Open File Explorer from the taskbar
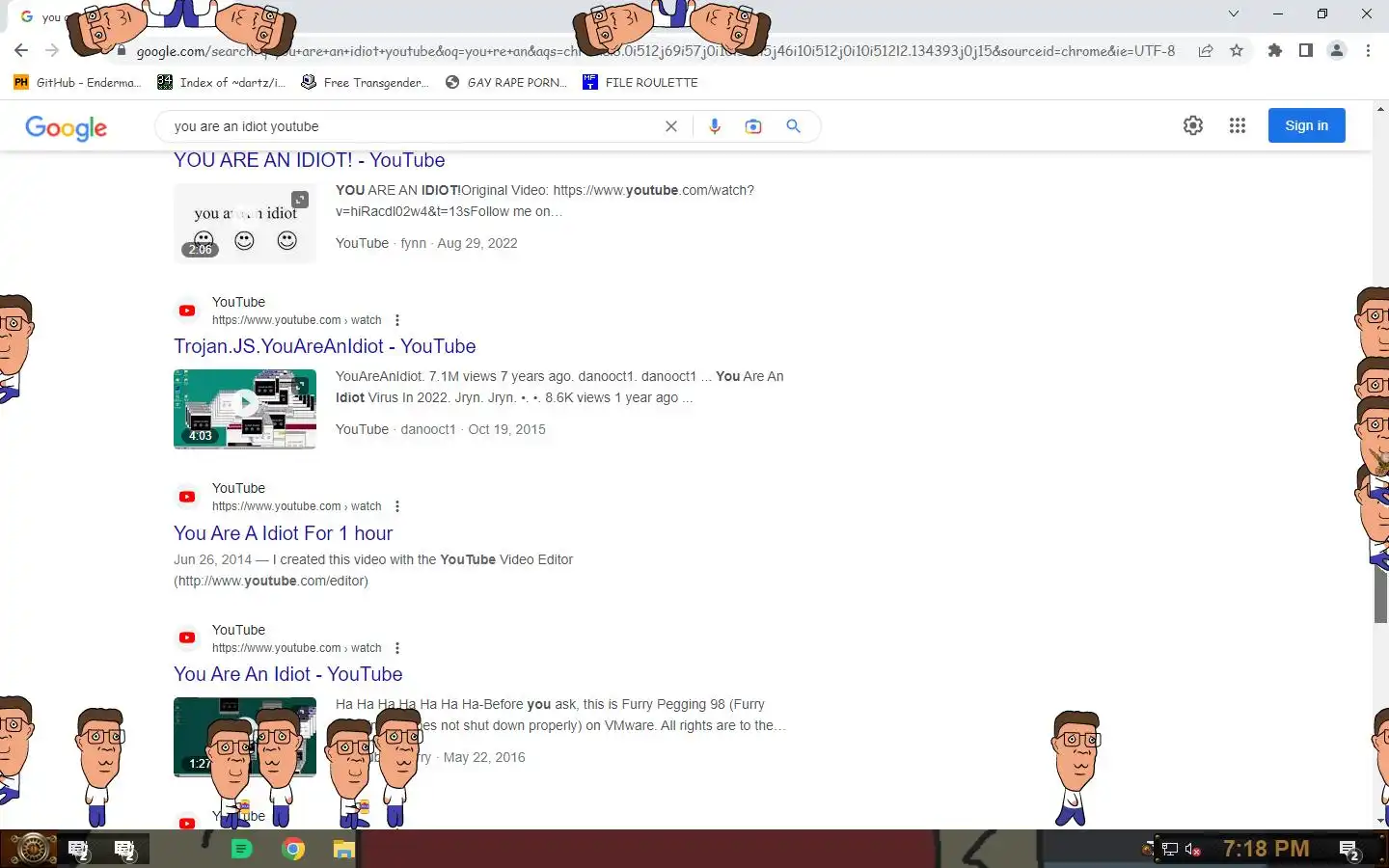 point(344,849)
